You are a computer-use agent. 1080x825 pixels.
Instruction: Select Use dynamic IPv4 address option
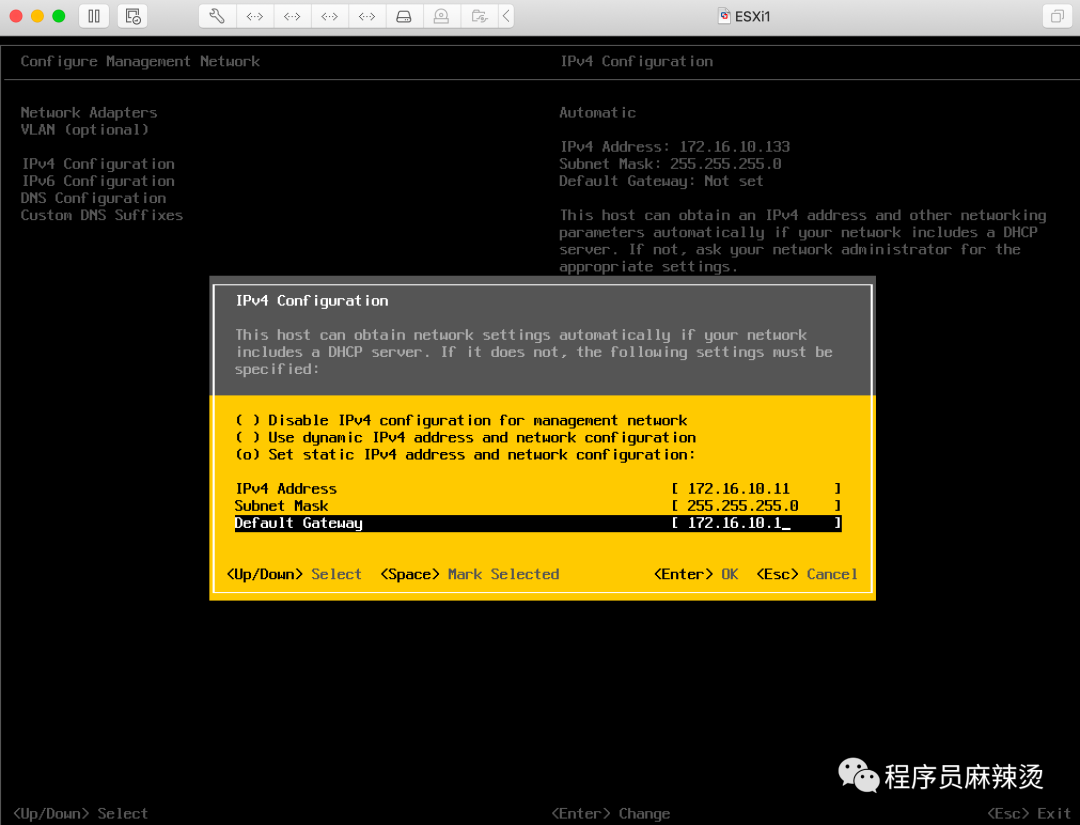(465, 437)
